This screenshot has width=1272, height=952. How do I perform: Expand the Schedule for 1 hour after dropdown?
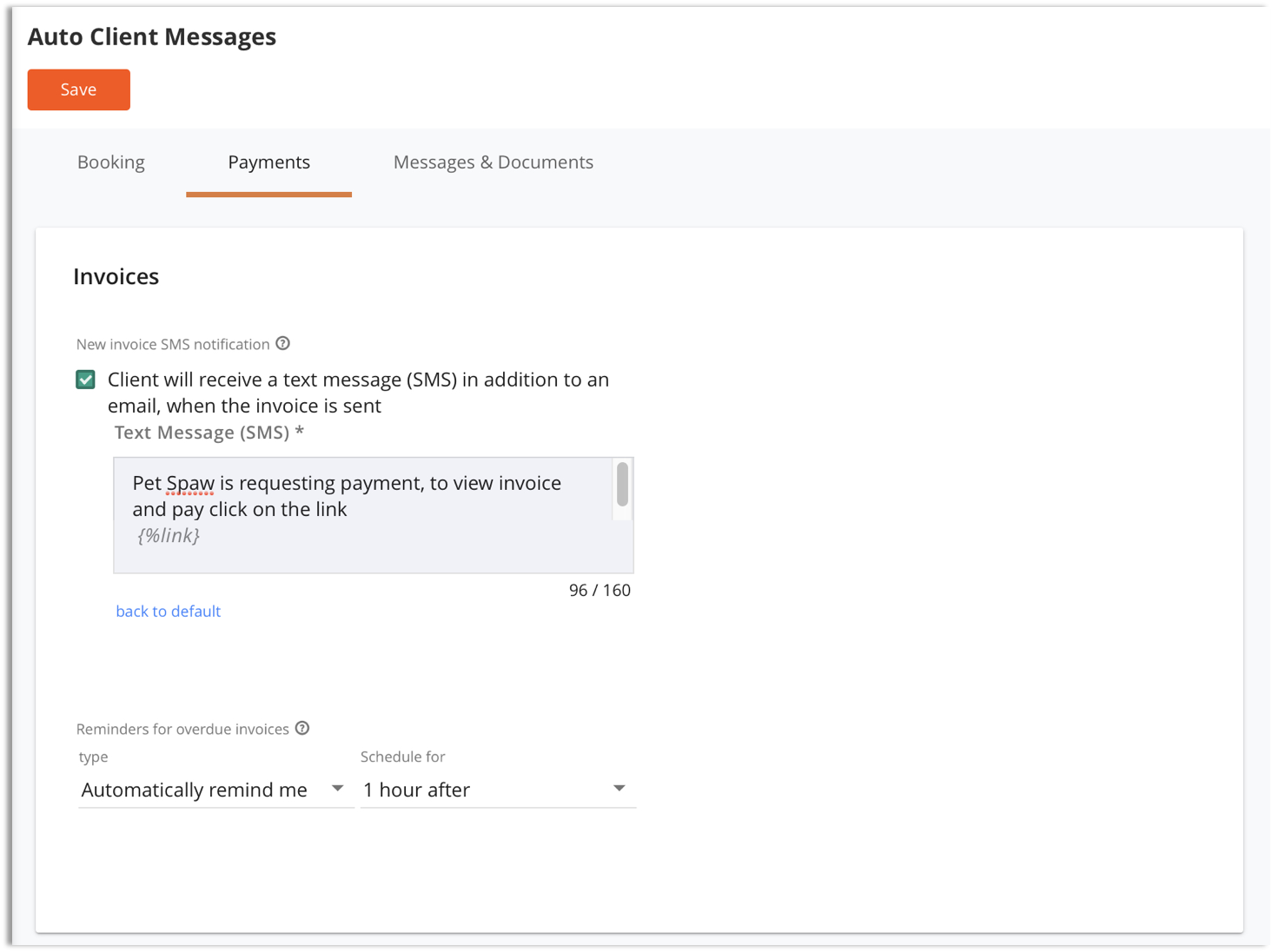click(x=498, y=790)
